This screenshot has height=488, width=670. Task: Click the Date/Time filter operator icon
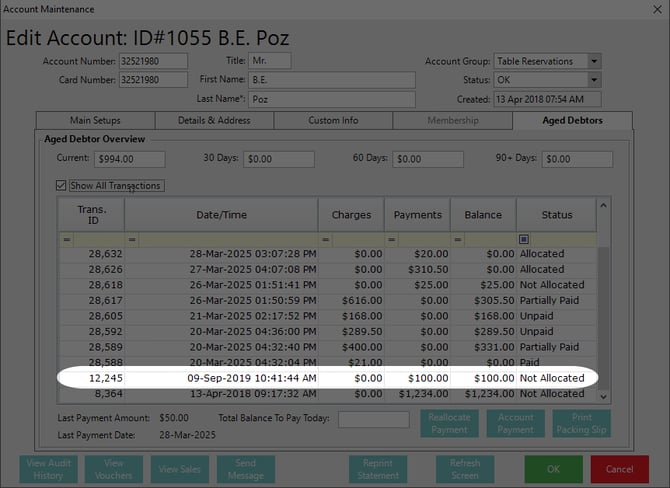pos(132,240)
